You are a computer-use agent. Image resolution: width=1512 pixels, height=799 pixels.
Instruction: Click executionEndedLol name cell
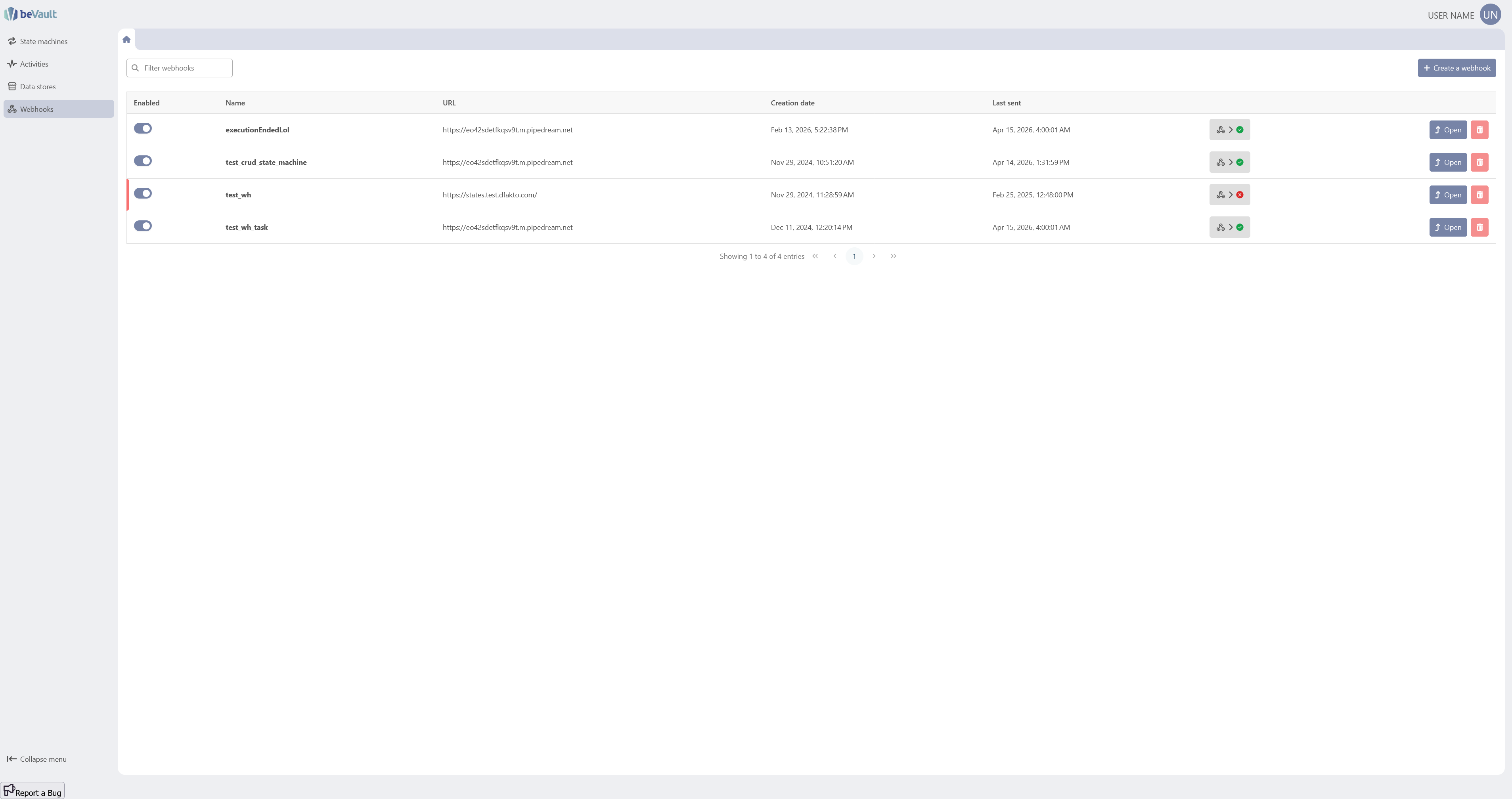pos(257,130)
